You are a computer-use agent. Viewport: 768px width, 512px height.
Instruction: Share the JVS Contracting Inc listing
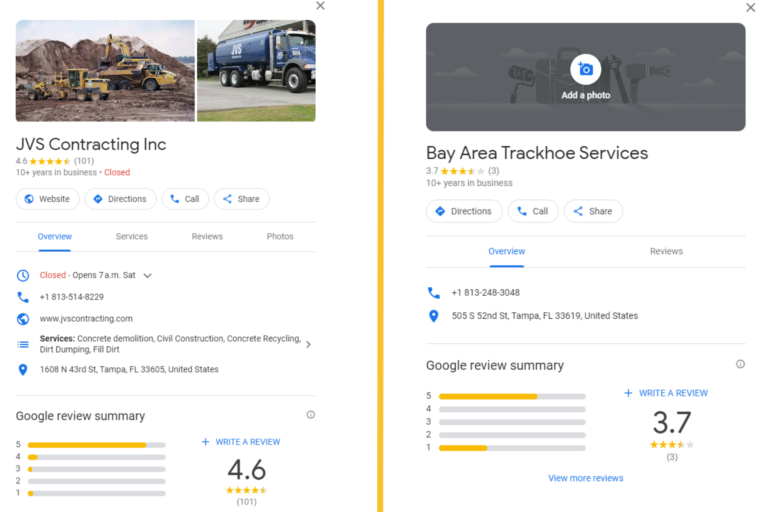pos(241,199)
